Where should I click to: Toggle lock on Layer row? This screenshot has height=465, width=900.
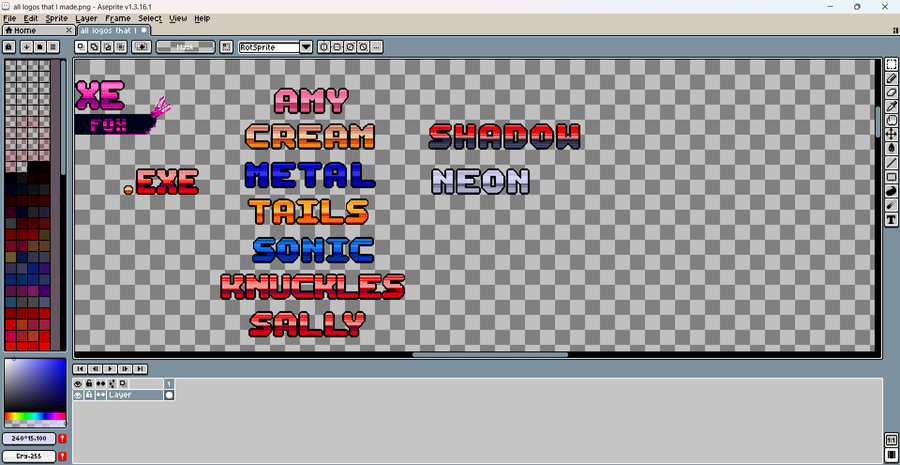[x=89, y=395]
